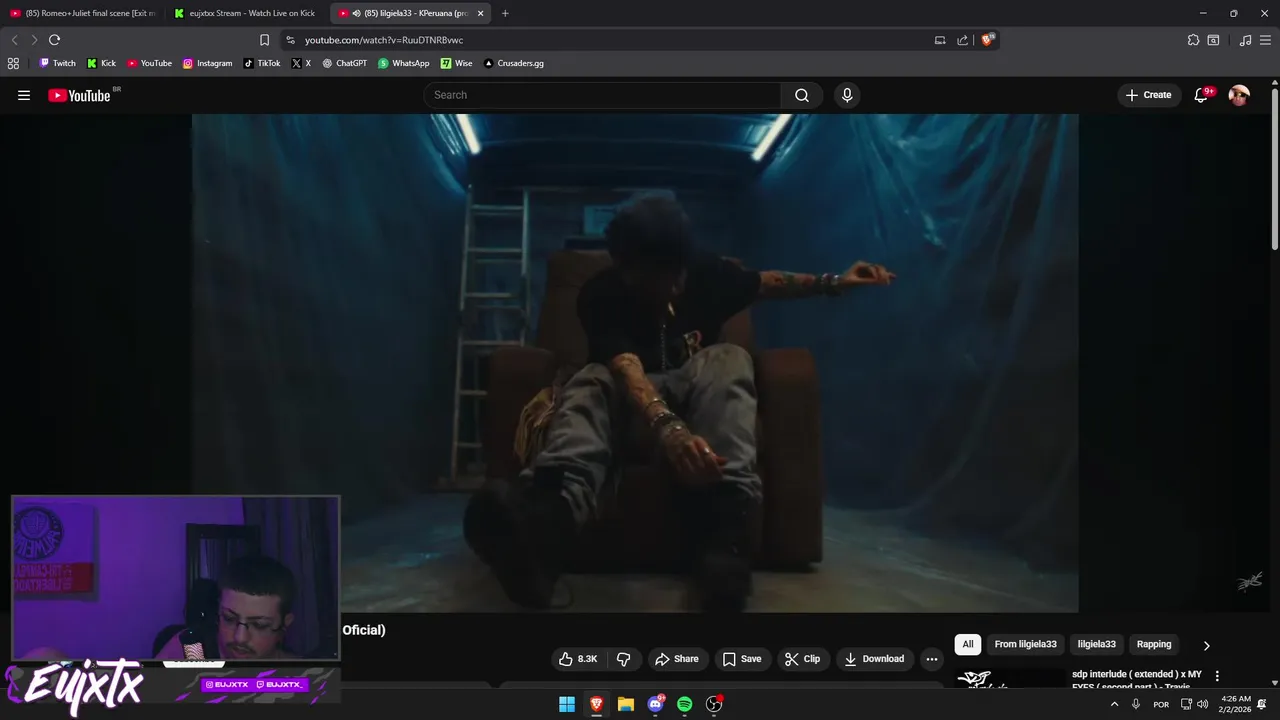Go to YouTube home via logo
This screenshot has height=720, width=1280.
79,95
